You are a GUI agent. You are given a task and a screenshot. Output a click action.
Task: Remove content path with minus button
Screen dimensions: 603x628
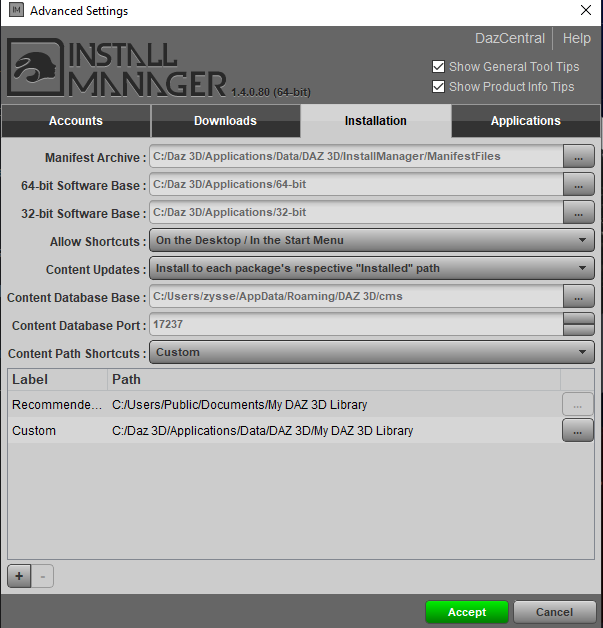tap(42, 576)
